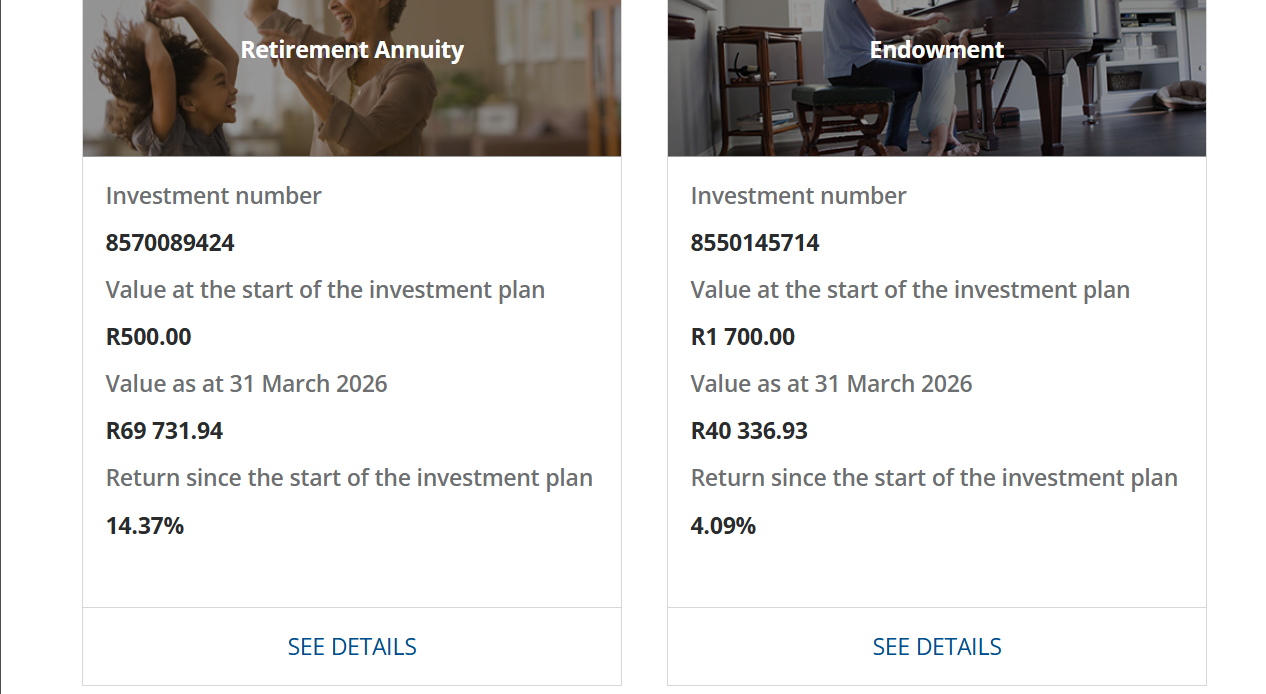
Task: Click Retirement Annuity's 'Value at the start' label
Action: (326, 290)
